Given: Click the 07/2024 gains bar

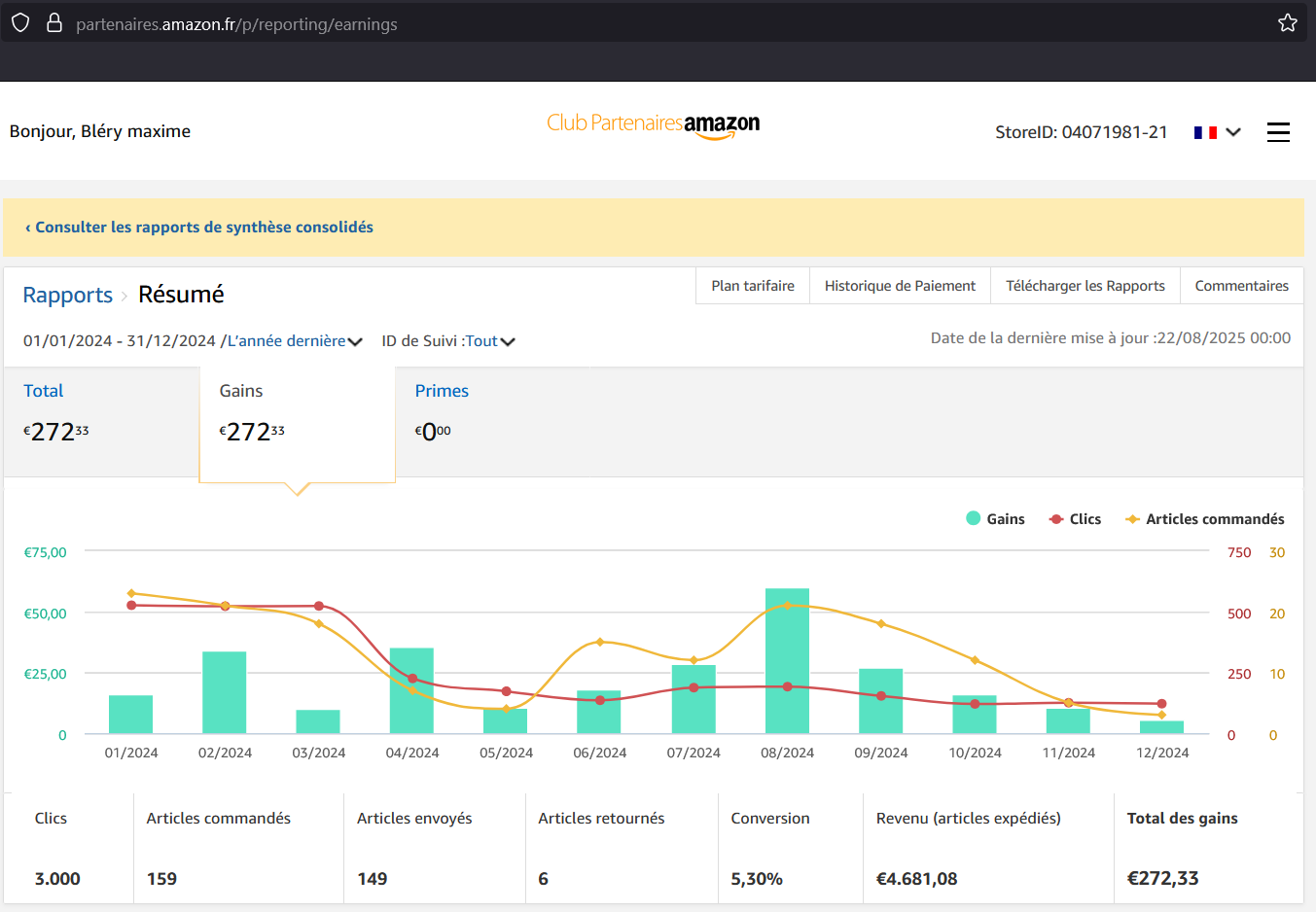Looking at the screenshot, I should coord(694,699).
